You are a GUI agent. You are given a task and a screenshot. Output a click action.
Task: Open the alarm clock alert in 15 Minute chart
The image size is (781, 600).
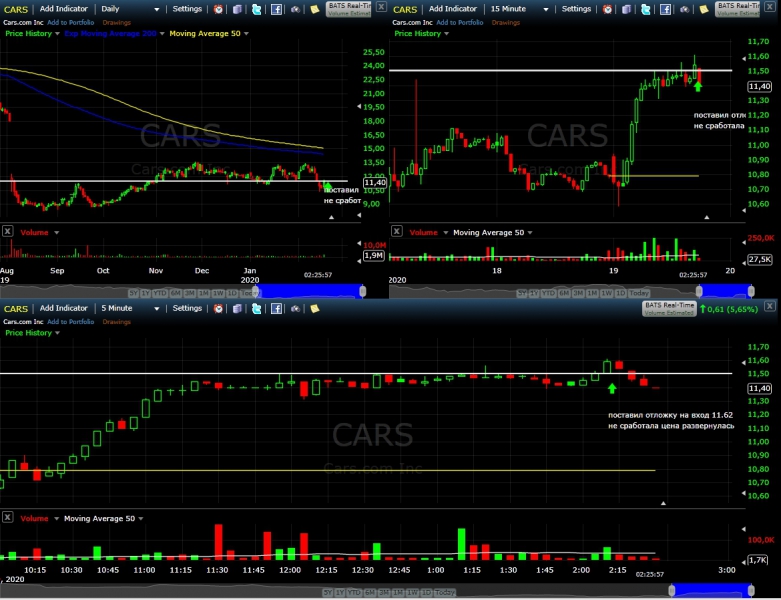point(607,9)
